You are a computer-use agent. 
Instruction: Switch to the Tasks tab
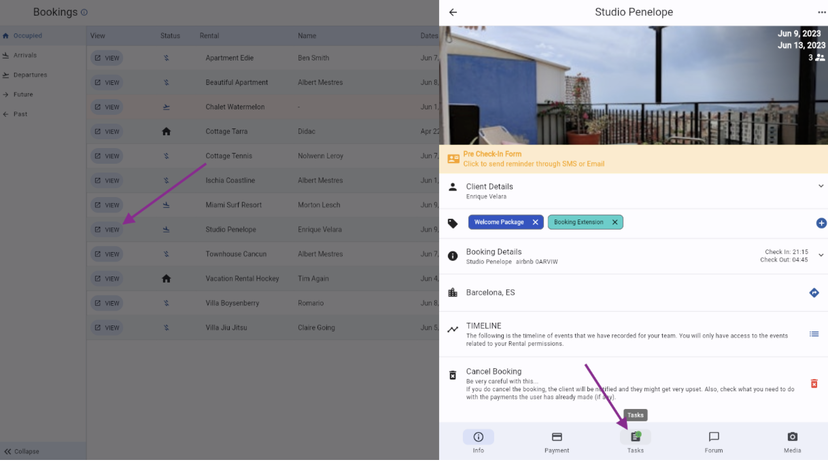pos(635,441)
